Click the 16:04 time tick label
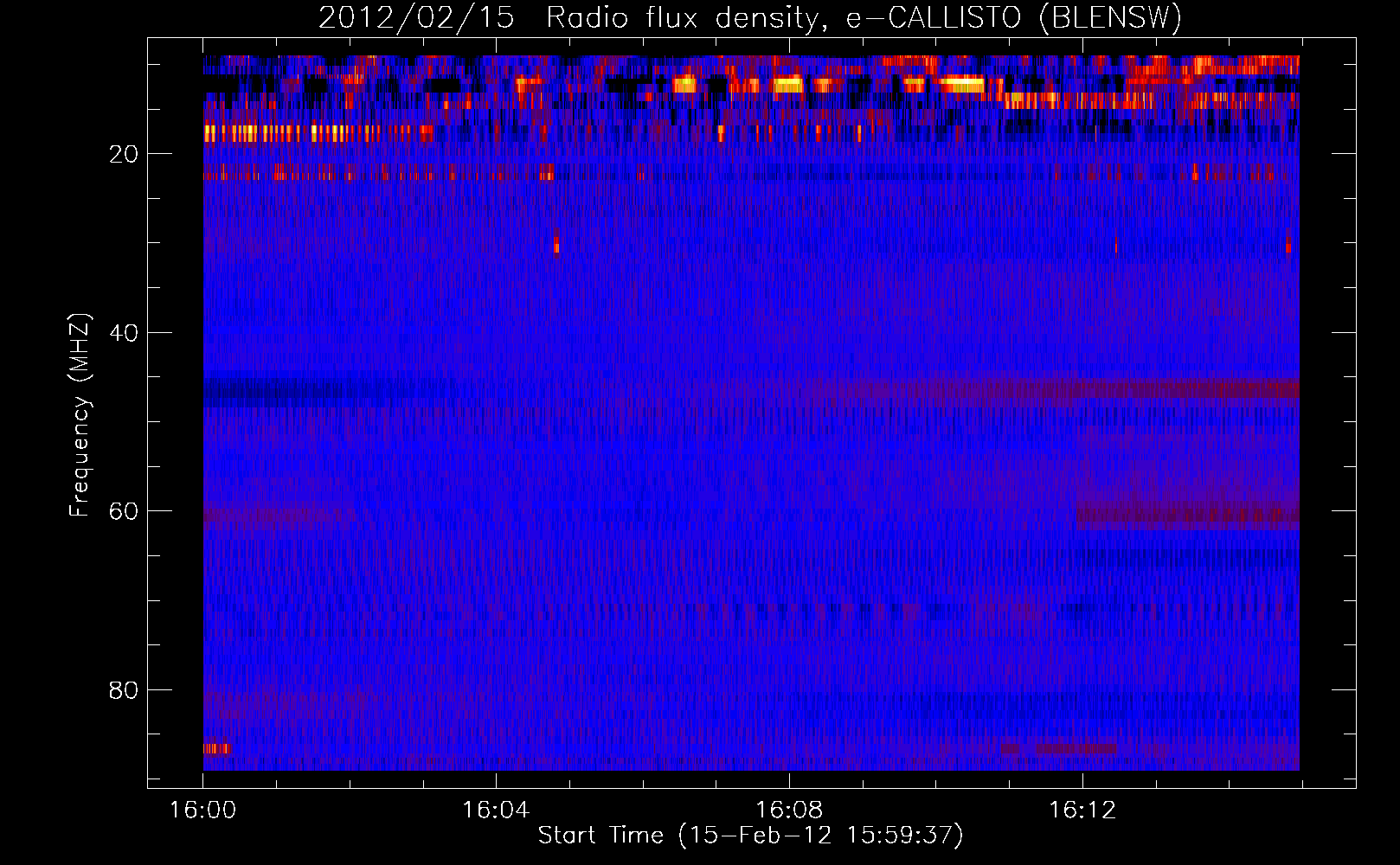 [496, 810]
